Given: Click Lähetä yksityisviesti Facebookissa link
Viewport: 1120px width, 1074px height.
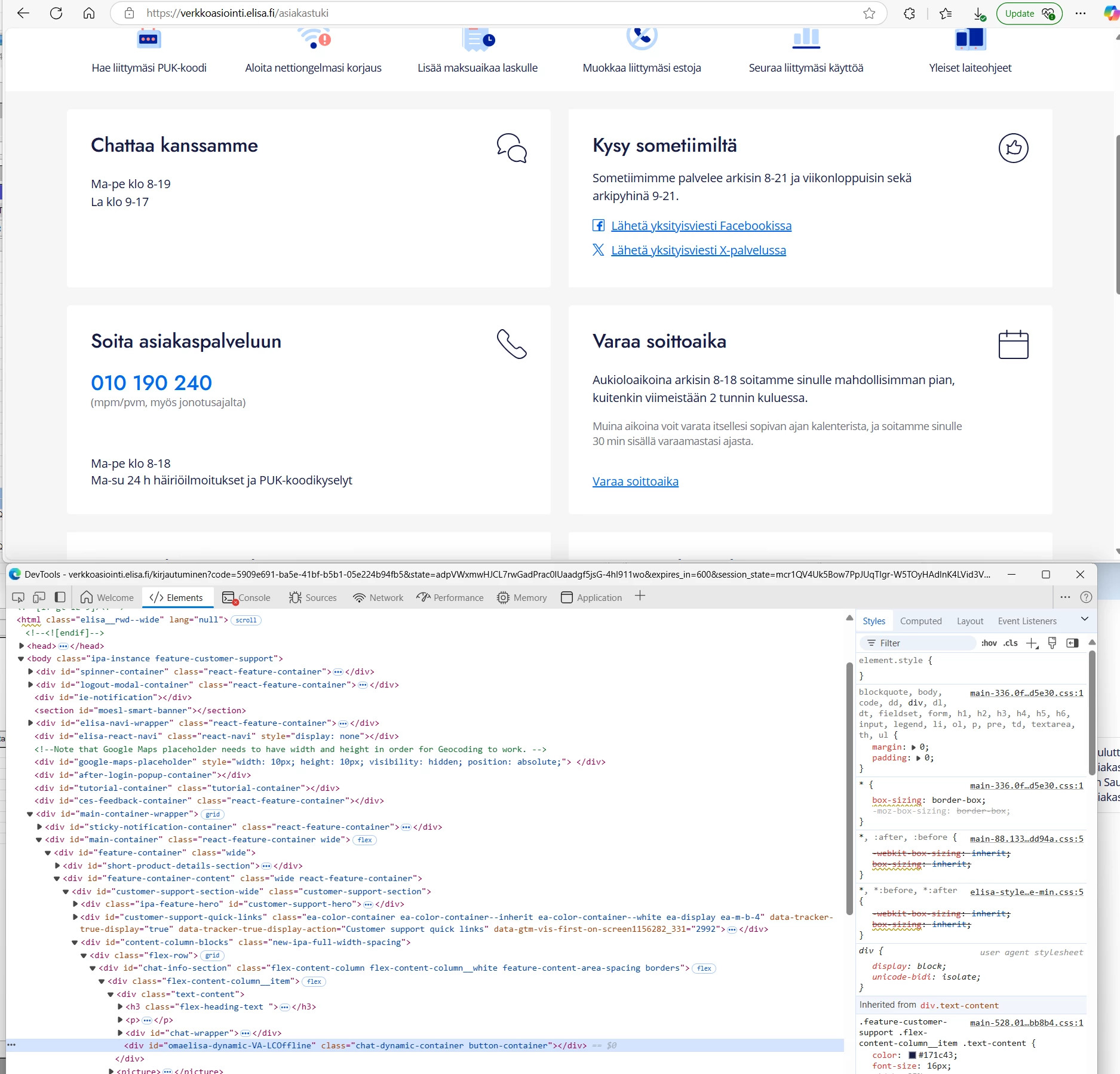Looking at the screenshot, I should click(x=701, y=226).
